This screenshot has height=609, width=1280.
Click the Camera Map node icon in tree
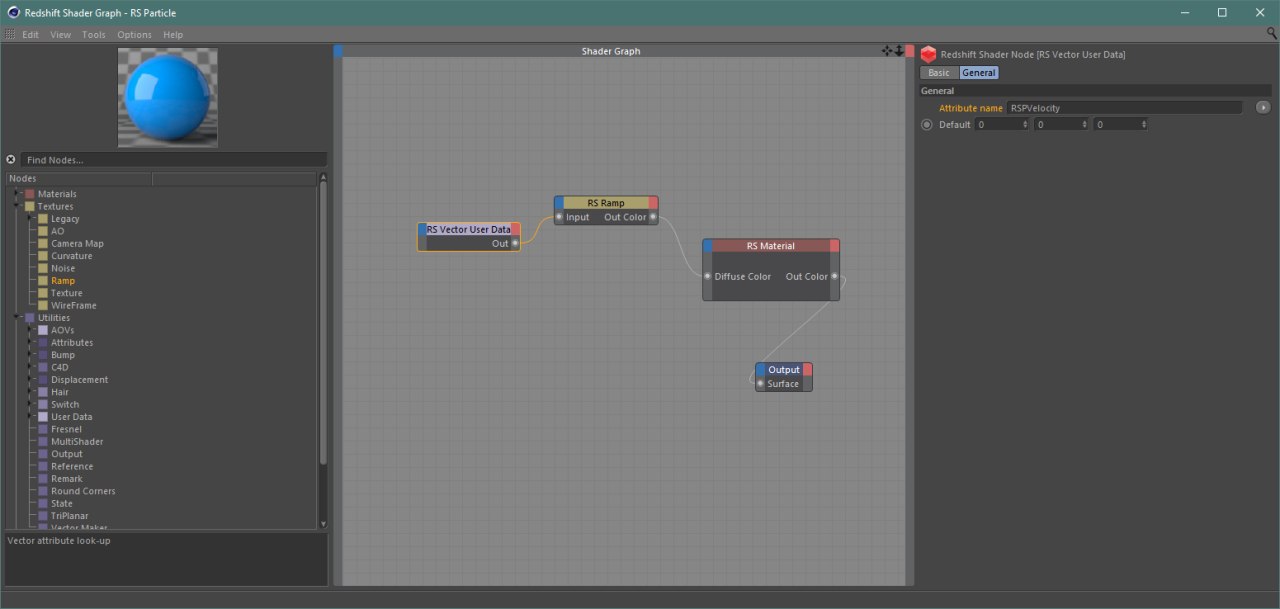pos(43,243)
